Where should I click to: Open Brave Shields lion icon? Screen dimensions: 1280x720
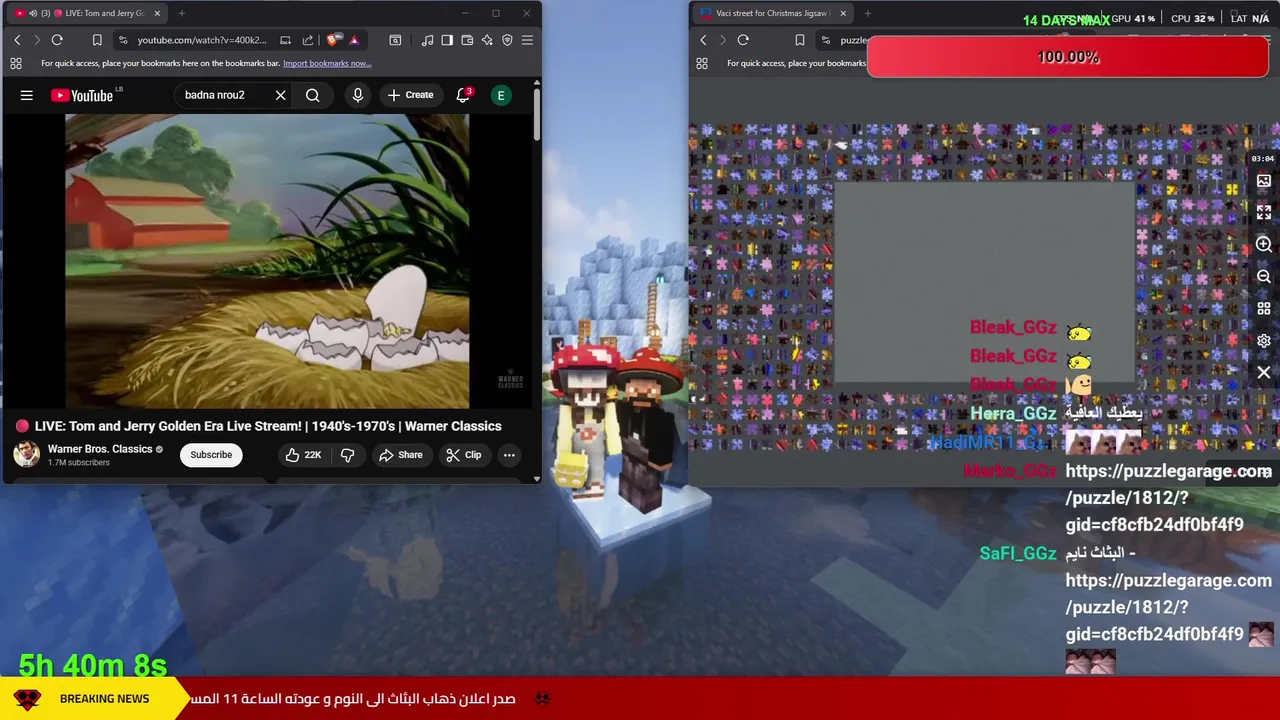332,40
